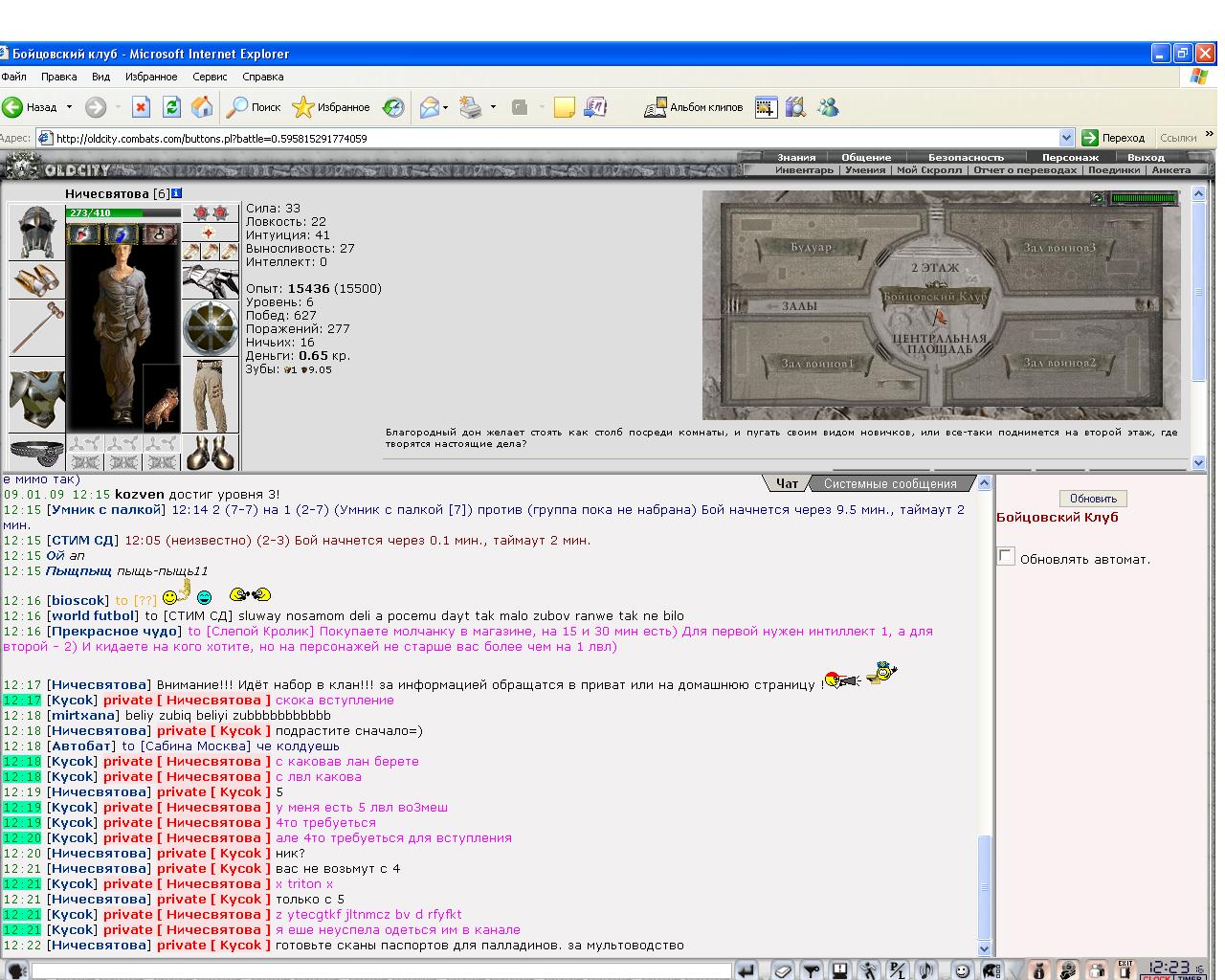The width and height of the screenshot is (1225, 980).
Task: Open the Знания game menu
Action: 796,157
